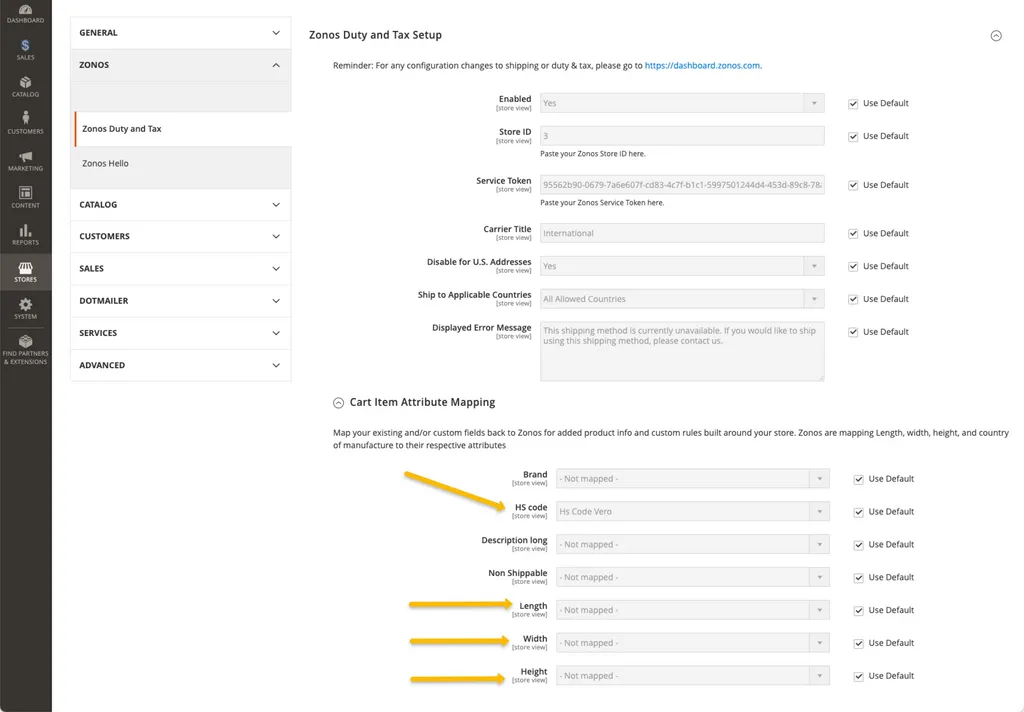Toggle Use Default for Brand mapping
The height and width of the screenshot is (712, 1024).
click(x=858, y=479)
